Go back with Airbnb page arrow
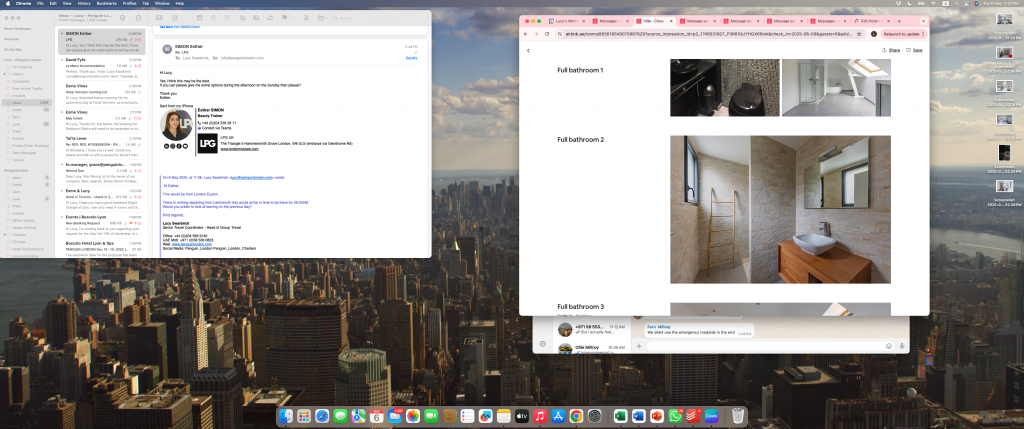The image size is (1024, 429). pyautogui.click(x=528, y=50)
